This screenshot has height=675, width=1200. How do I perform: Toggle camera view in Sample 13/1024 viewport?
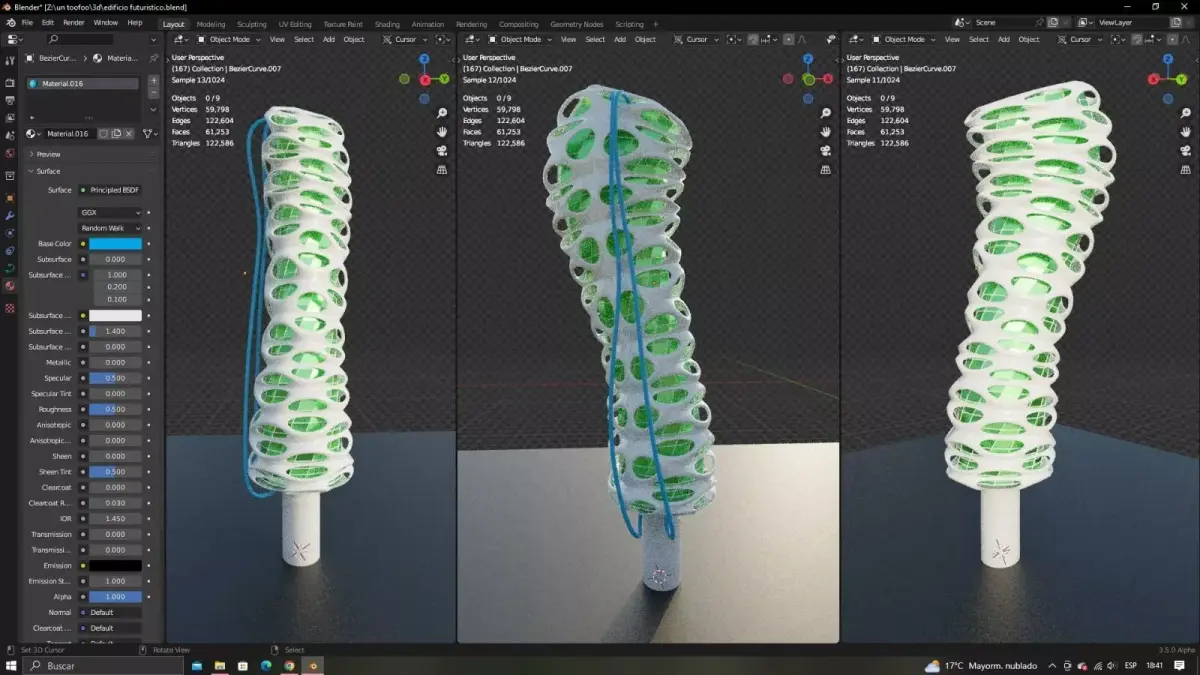(442, 151)
